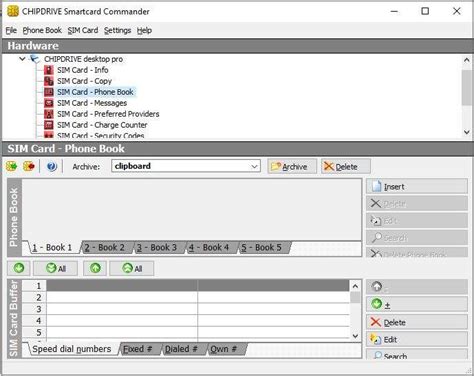This screenshot has height=376, width=474.
Task: Open the Phone Book menu
Action: tap(42, 30)
